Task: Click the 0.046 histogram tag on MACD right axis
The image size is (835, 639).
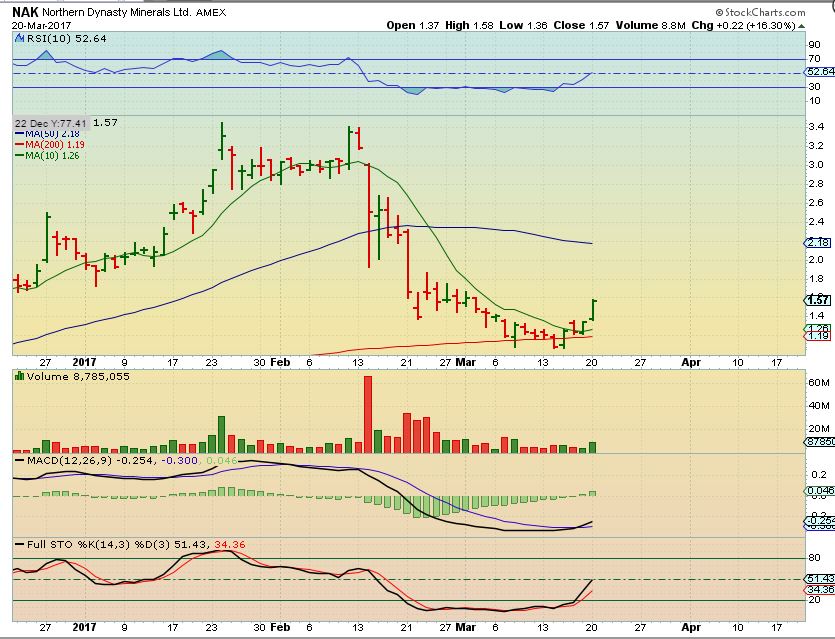Action: (x=820, y=490)
